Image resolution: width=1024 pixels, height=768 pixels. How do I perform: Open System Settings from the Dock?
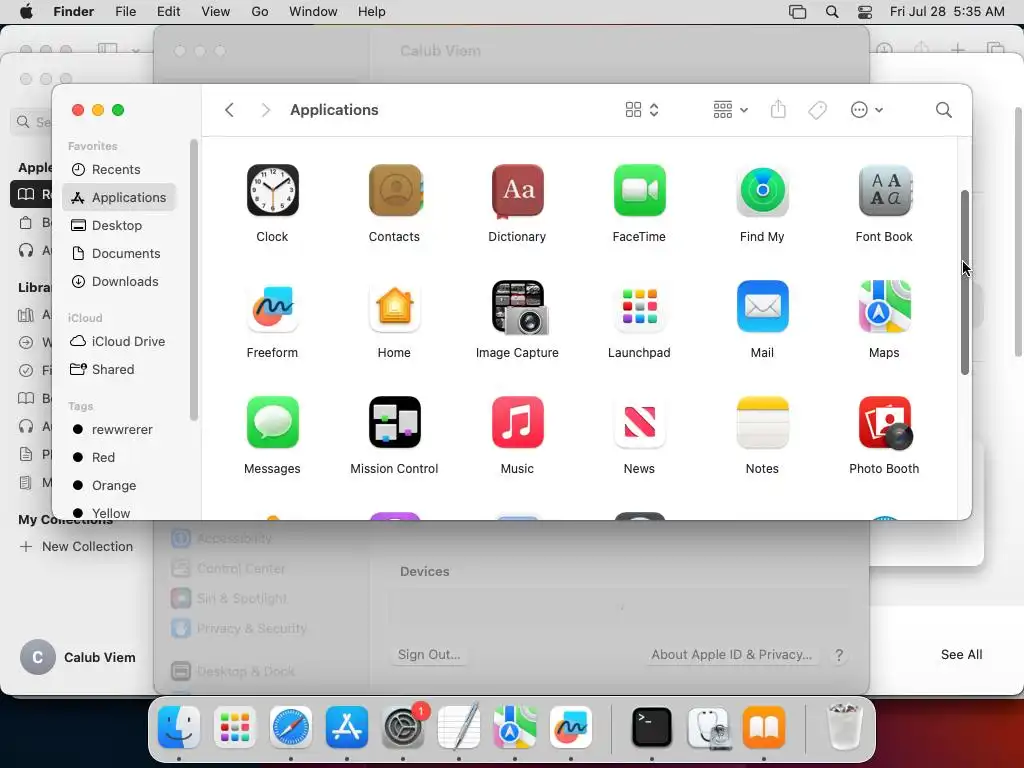click(x=404, y=727)
